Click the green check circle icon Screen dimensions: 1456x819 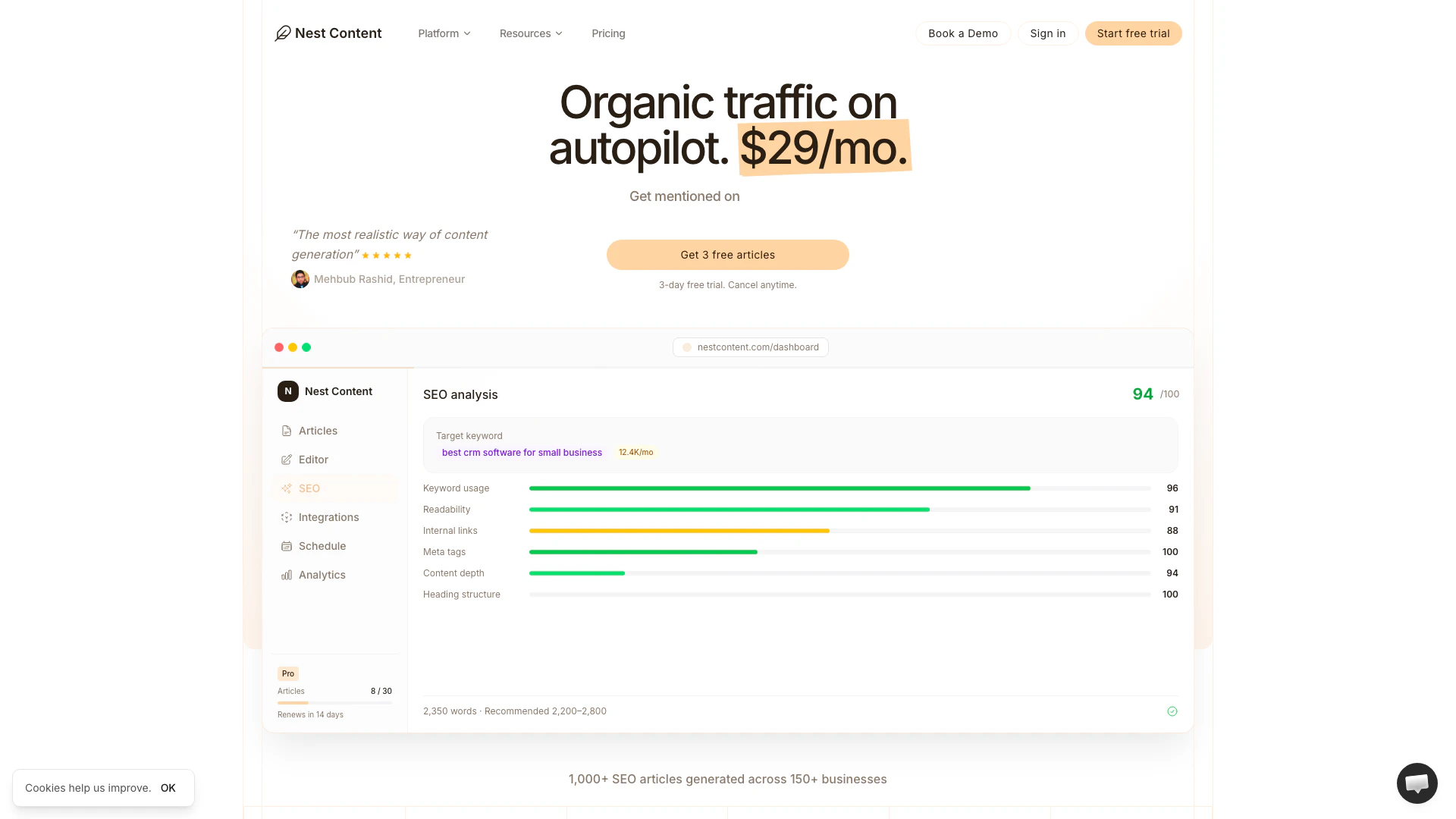coord(1172,711)
